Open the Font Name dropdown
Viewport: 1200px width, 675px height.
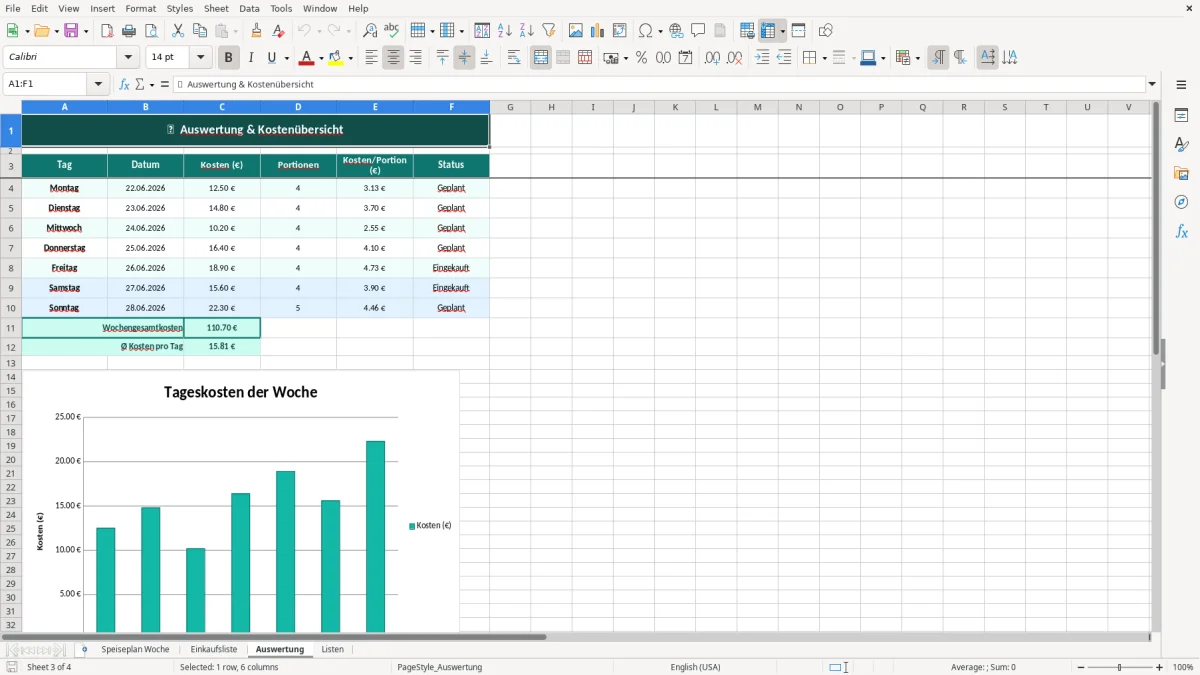pos(127,57)
